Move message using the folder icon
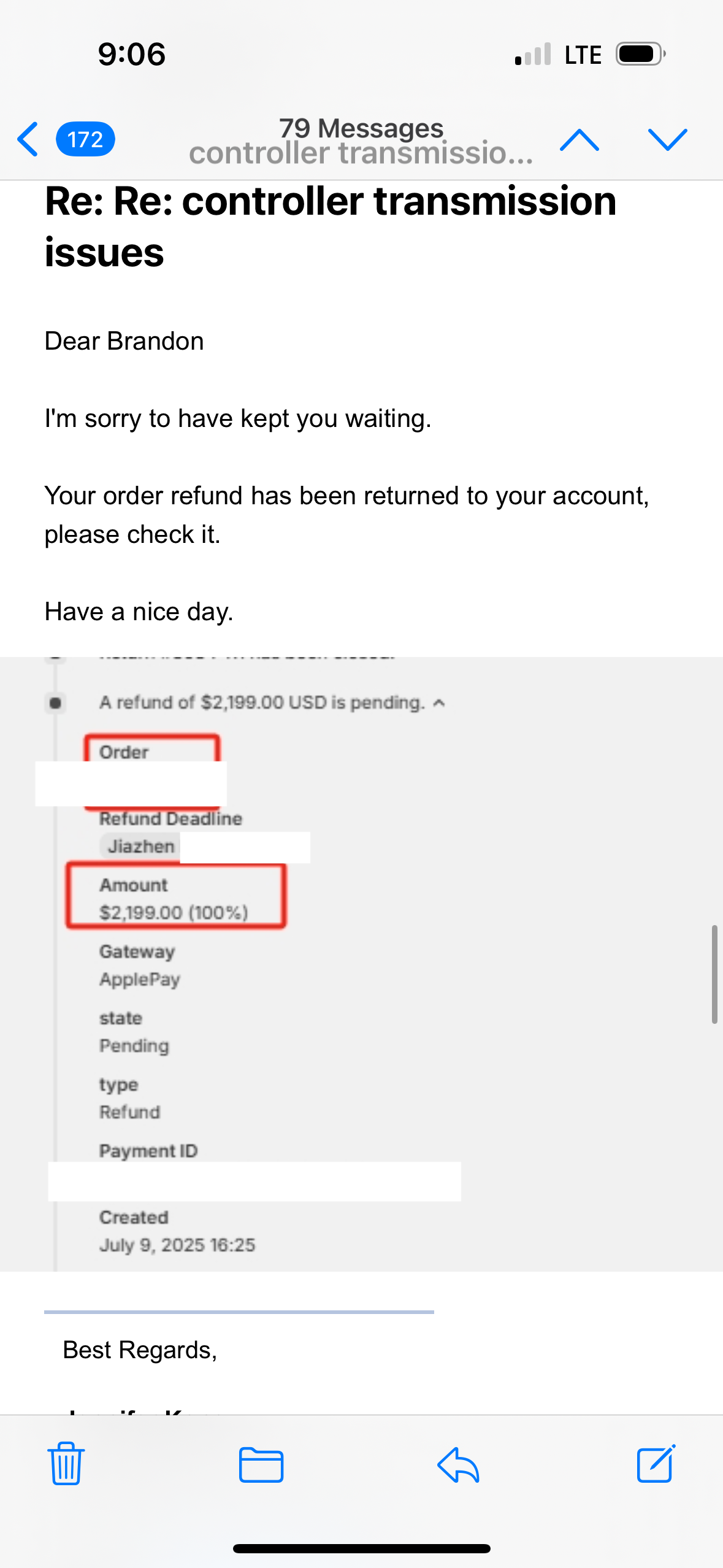This screenshot has height=1568, width=723. pyautogui.click(x=261, y=1464)
